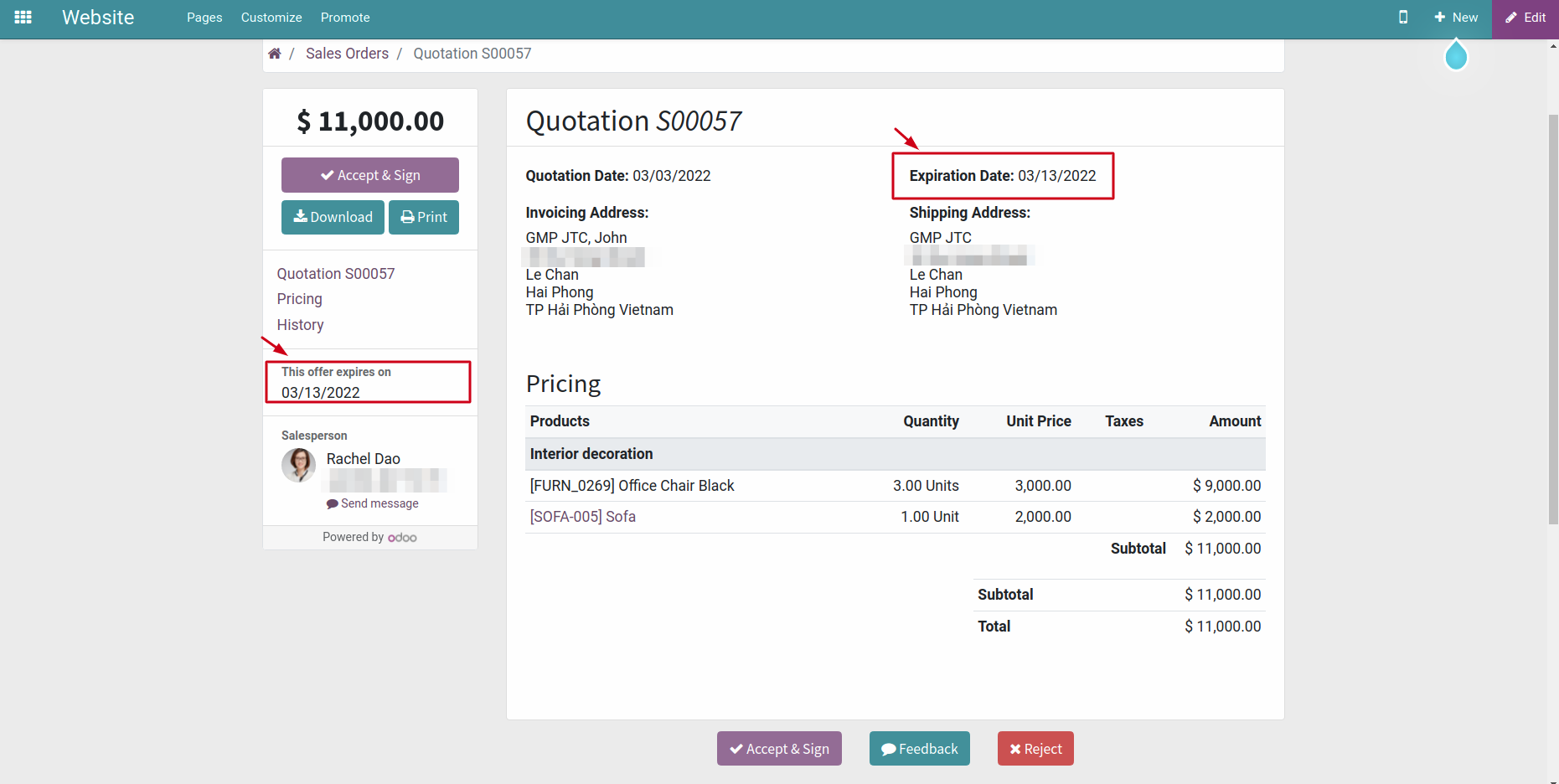Click the Reject button

click(x=1035, y=748)
